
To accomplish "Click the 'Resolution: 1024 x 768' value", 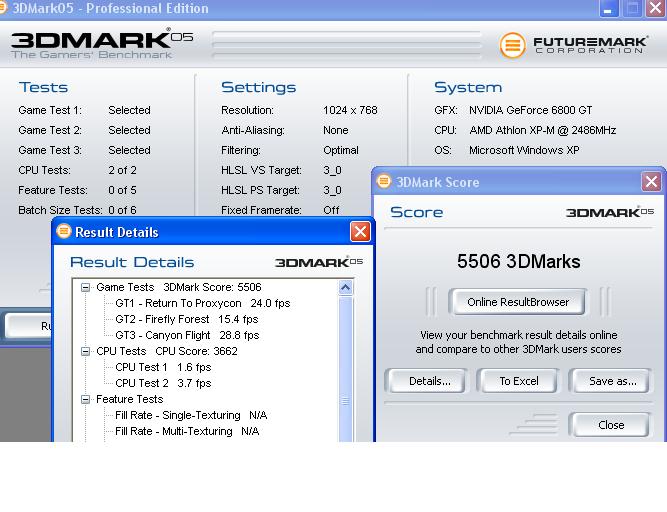I will pyautogui.click(x=350, y=110).
